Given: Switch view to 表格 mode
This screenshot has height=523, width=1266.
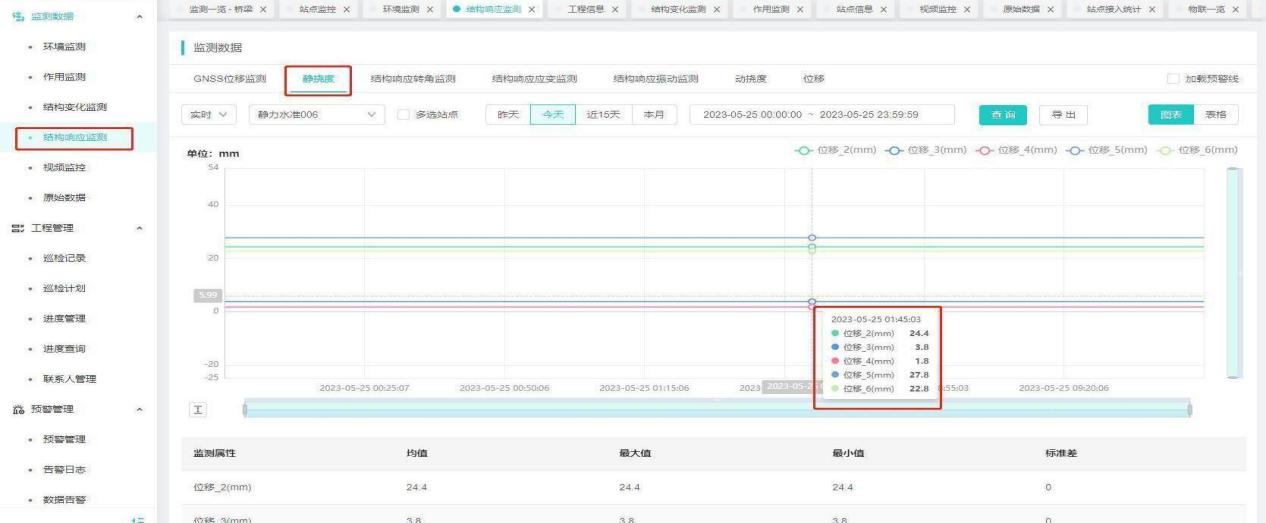Looking at the screenshot, I should tap(1215, 115).
